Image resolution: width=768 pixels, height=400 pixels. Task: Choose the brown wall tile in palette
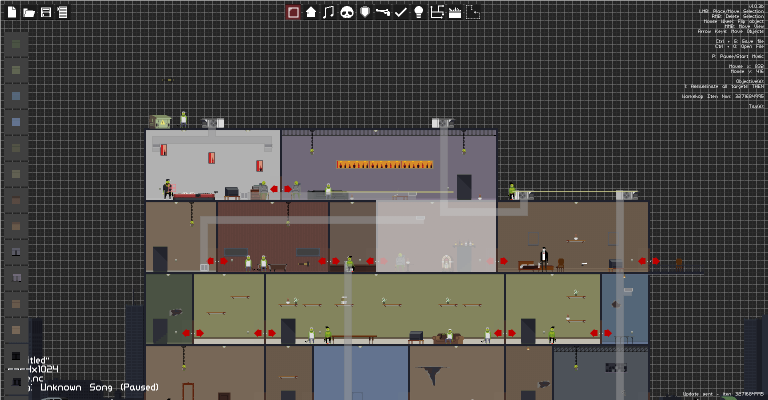[x=16, y=200]
